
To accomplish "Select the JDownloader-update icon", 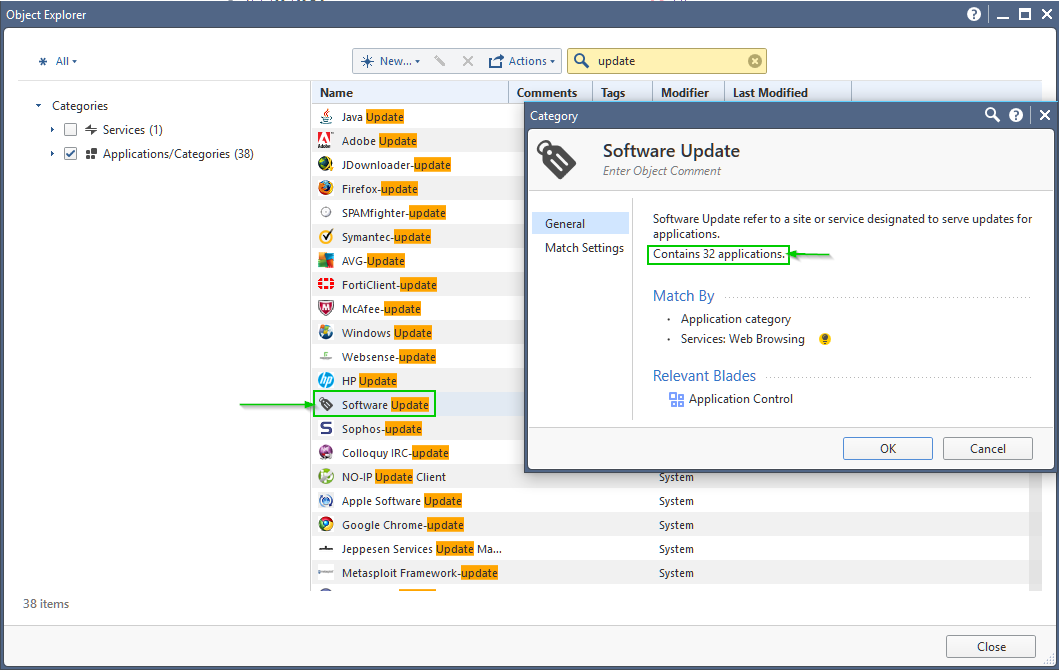I will (326, 165).
